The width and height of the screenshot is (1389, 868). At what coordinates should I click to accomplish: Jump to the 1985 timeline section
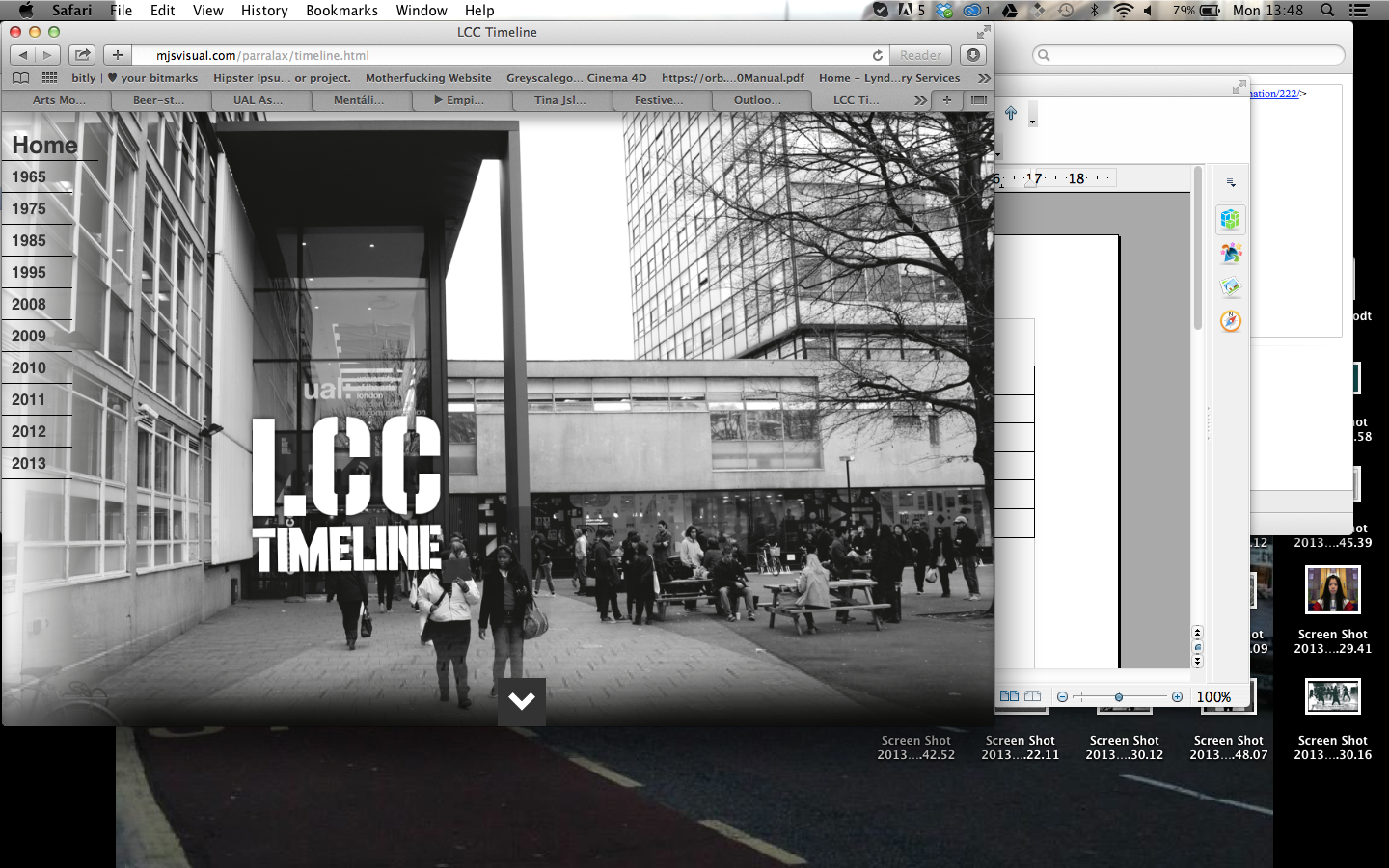point(29,240)
